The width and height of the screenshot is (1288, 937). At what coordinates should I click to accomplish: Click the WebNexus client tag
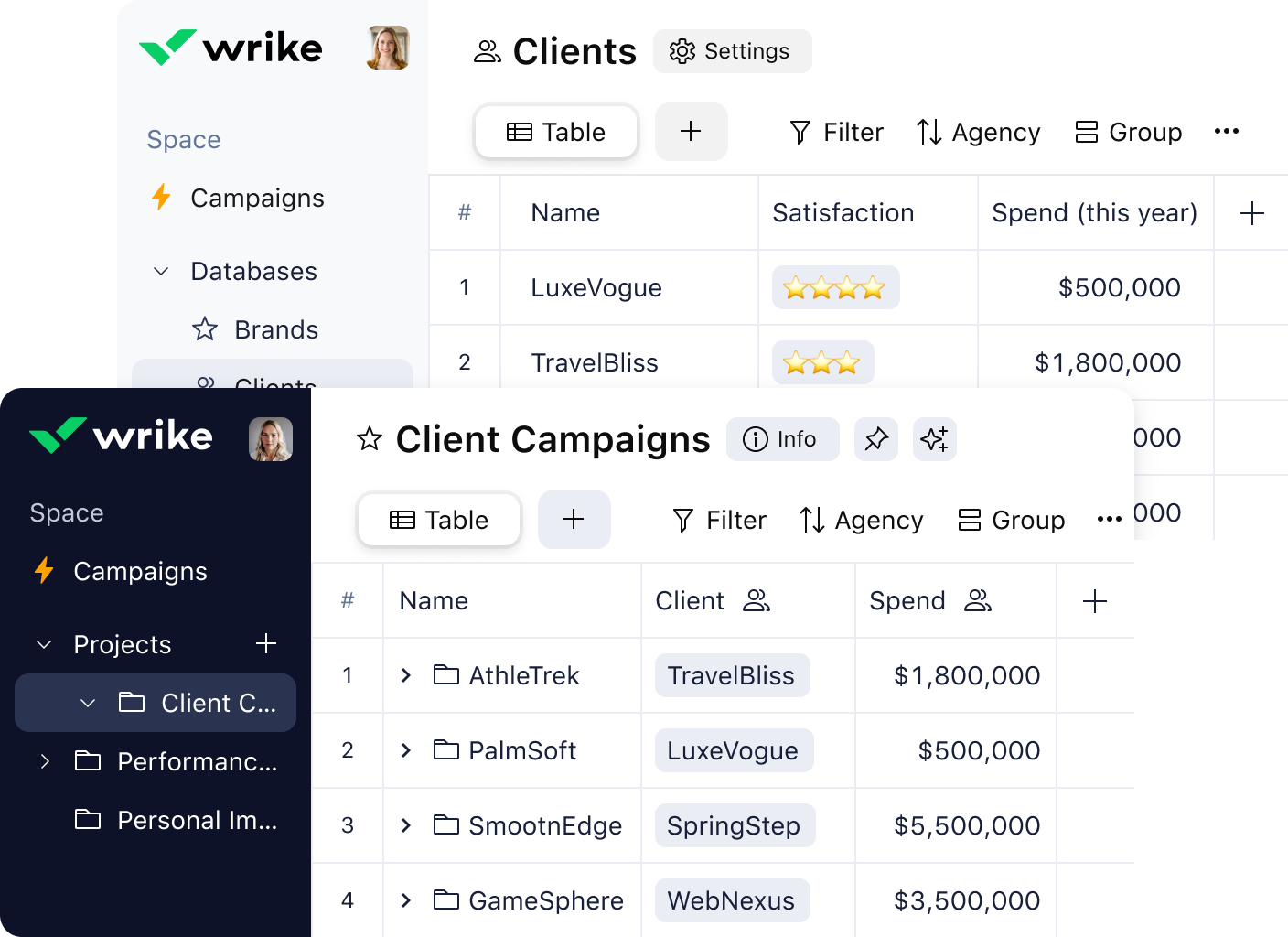pyautogui.click(x=732, y=900)
